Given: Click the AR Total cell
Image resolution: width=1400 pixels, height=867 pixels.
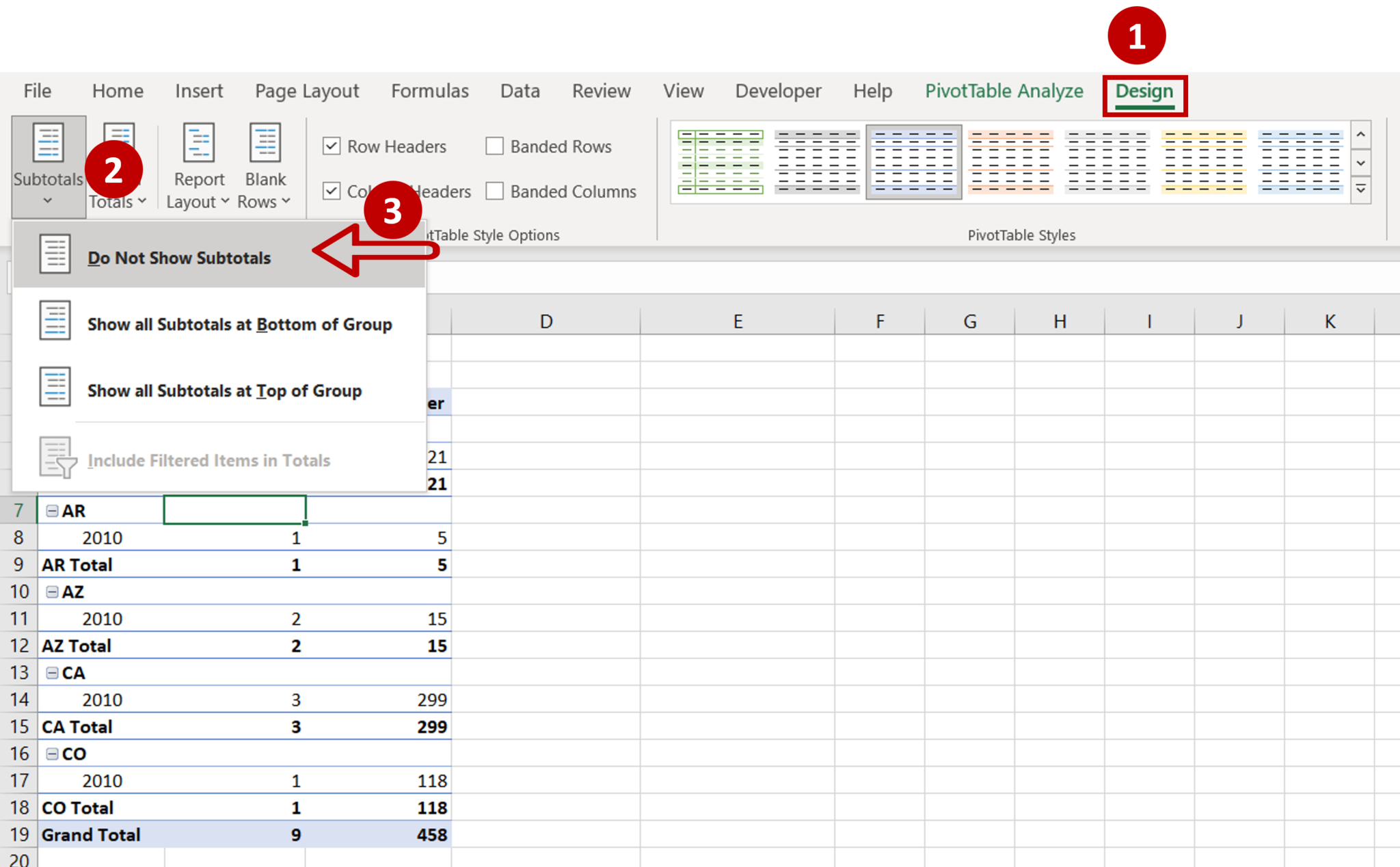Looking at the screenshot, I should point(100,565).
